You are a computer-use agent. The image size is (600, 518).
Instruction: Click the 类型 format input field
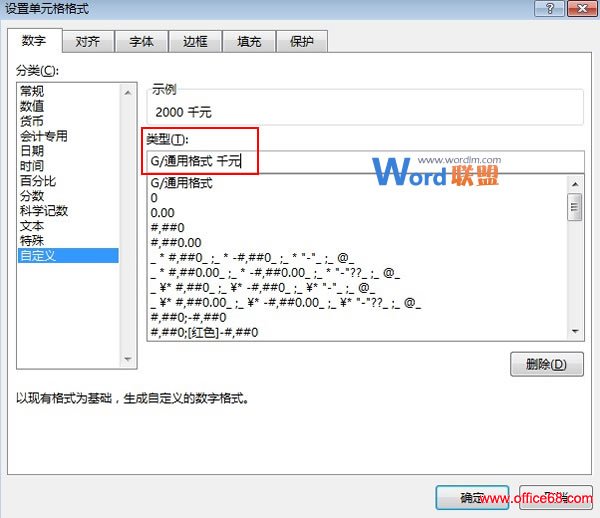365,161
